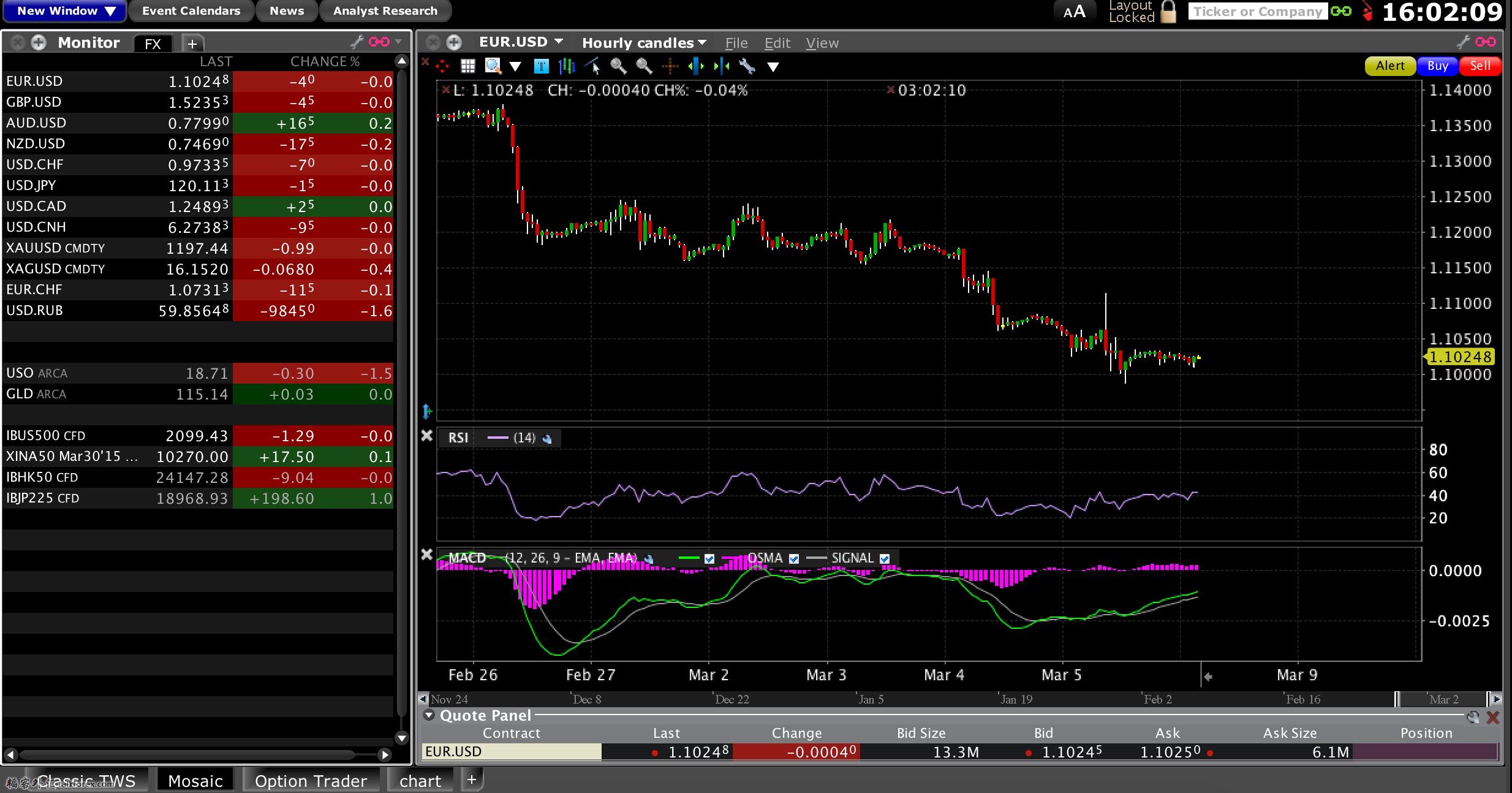Open the Hourly candles dropdown
Screen dimensions: 1512x793
click(644, 42)
